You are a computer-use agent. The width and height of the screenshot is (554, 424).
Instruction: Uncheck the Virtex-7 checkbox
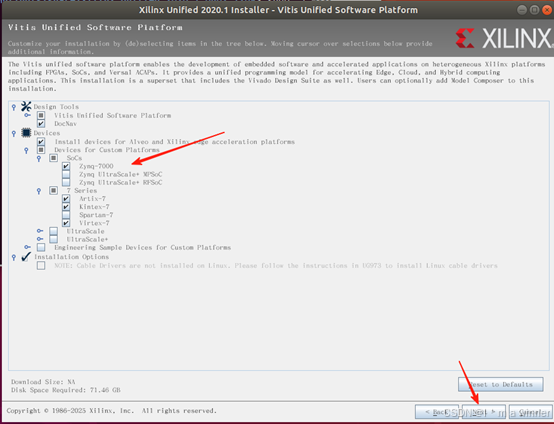click(x=66, y=223)
